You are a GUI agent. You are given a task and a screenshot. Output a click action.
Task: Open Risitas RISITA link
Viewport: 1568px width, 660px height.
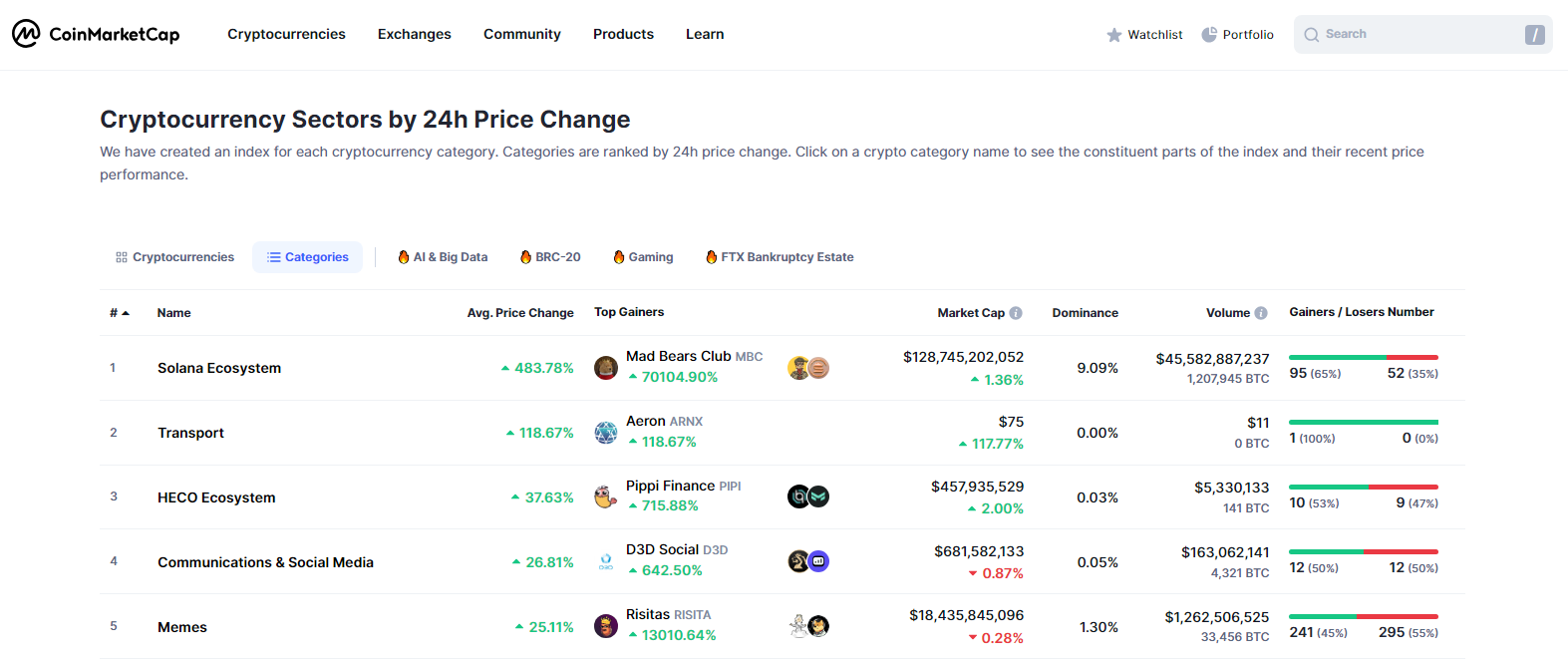pos(668,614)
